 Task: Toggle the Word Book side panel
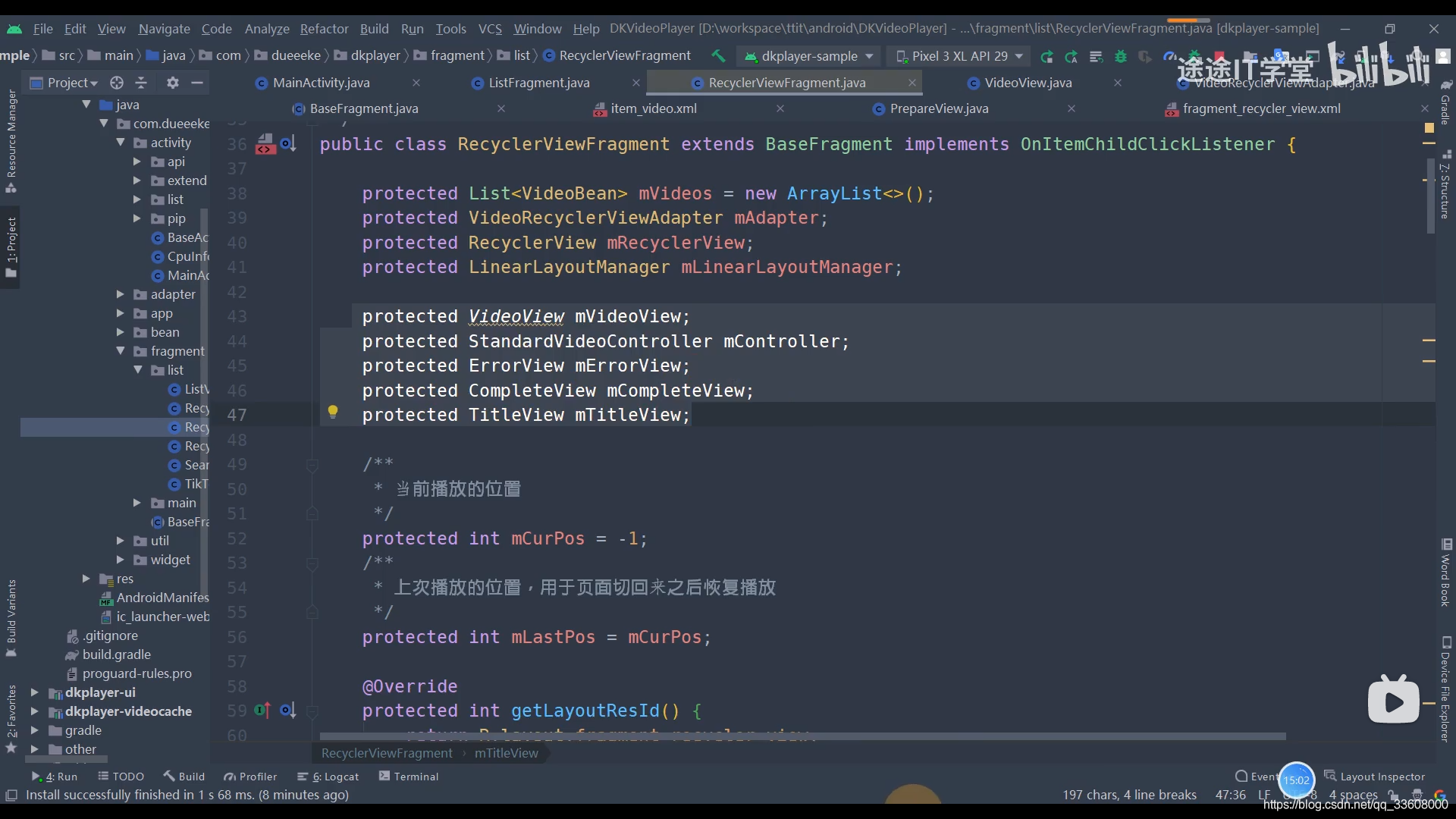coord(1445,573)
